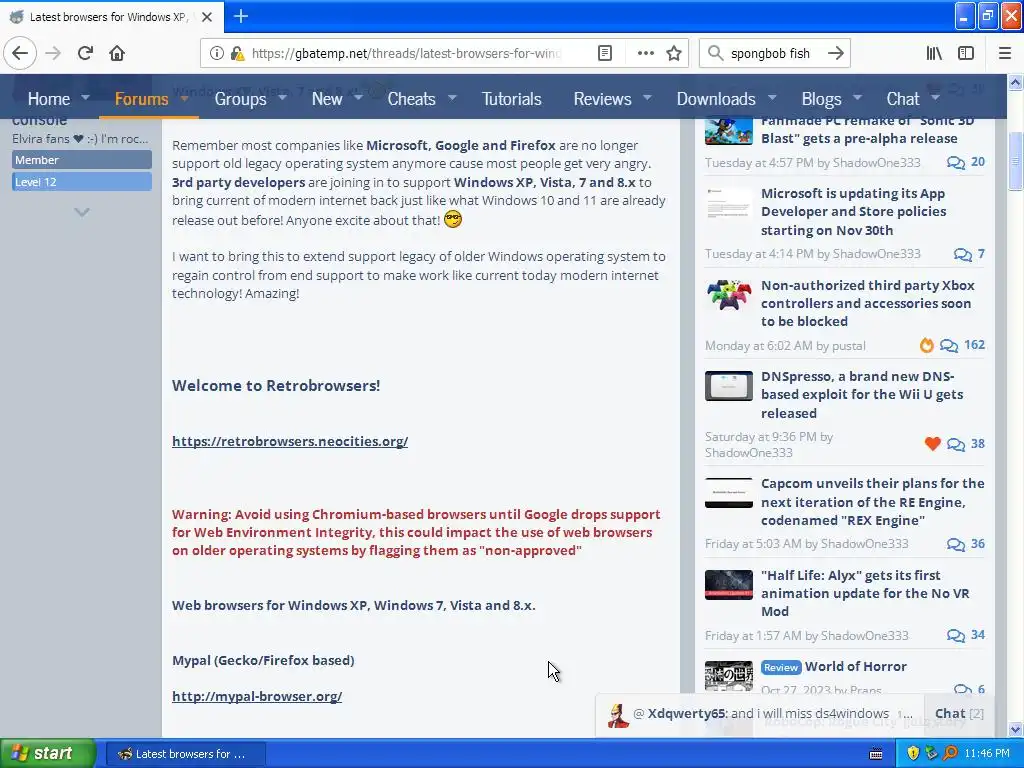This screenshot has width=1024, height=768.
Task: Click comments icon beside count 36
Action: [955, 545]
